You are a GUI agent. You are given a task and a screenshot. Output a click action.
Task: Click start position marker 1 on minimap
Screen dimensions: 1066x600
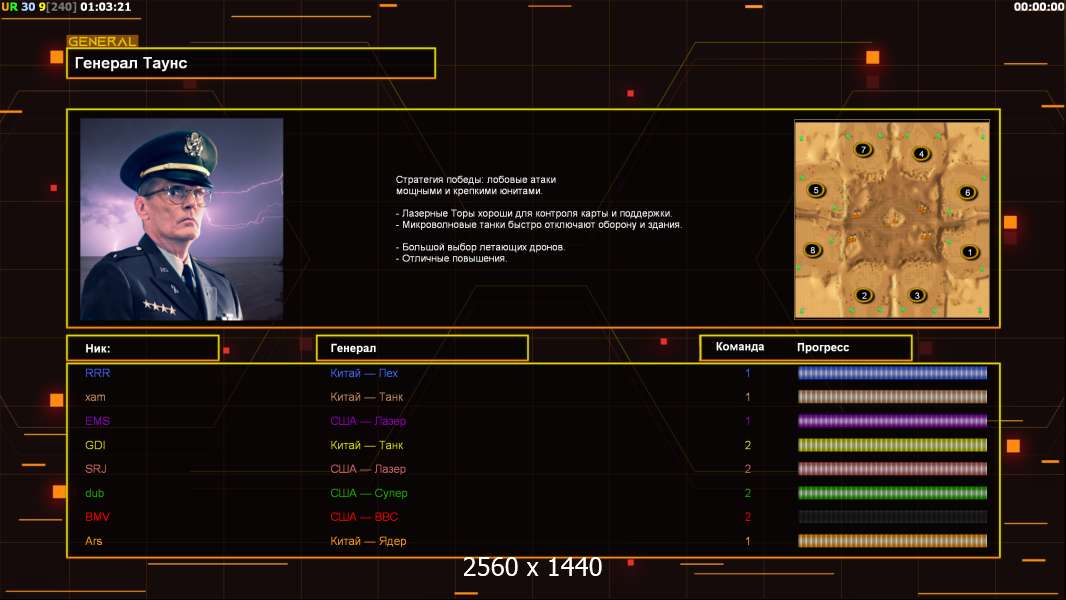(x=969, y=252)
